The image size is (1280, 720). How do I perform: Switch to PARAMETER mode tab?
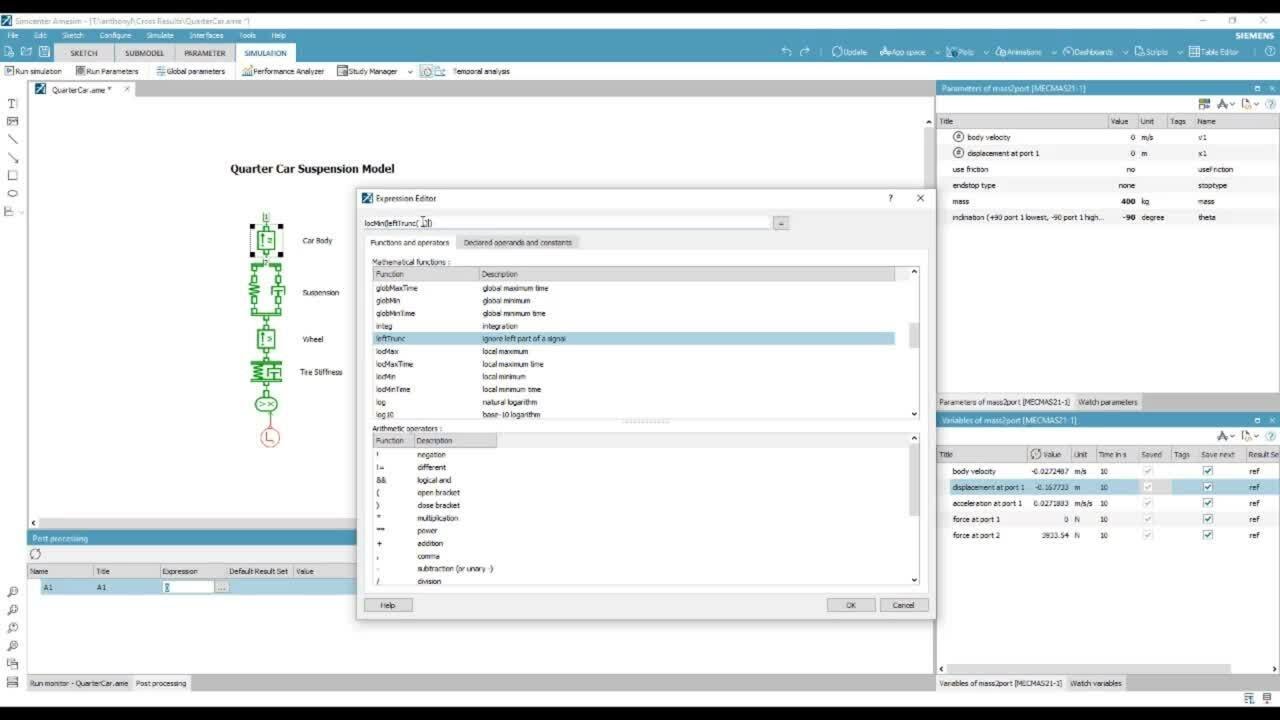205,53
